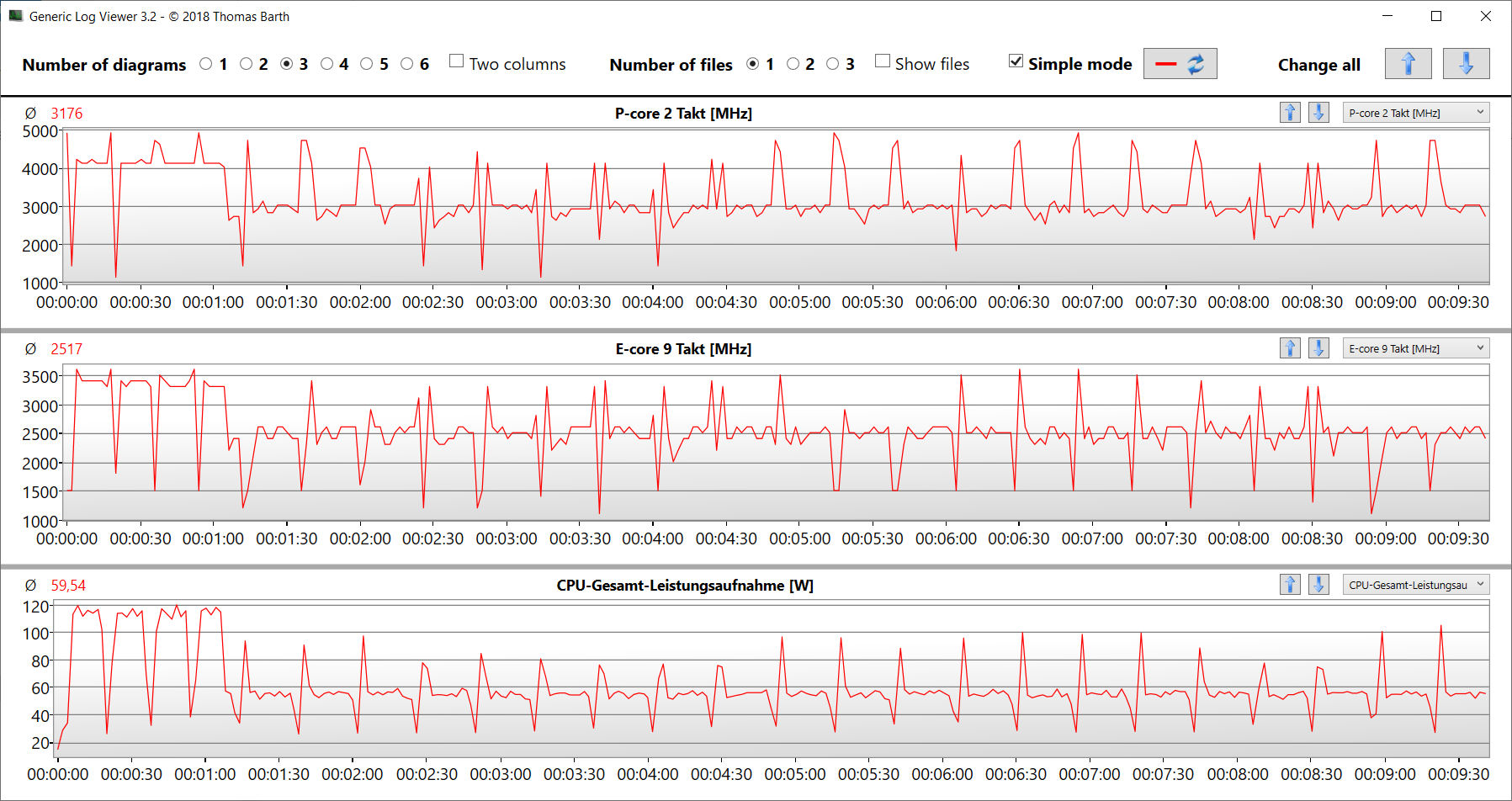The width and height of the screenshot is (1512, 801).
Task: Click down arrow for CPU-Gesamt-Leistungsaufnahme diagram
Action: (1318, 585)
